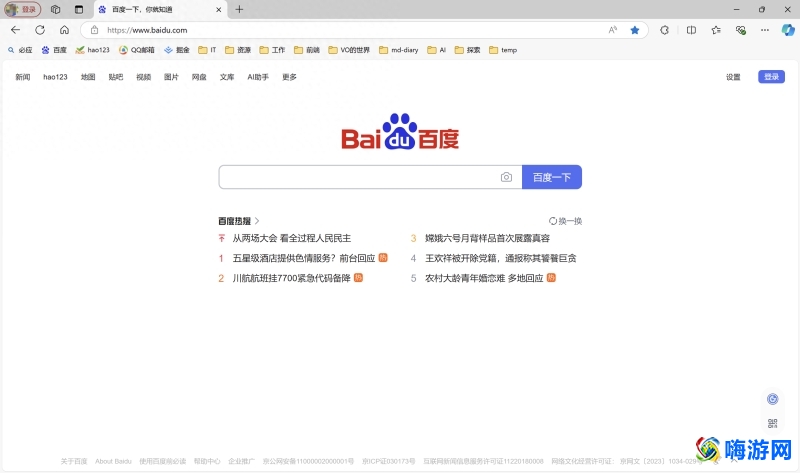Open 必应 bookmark

tap(20, 50)
